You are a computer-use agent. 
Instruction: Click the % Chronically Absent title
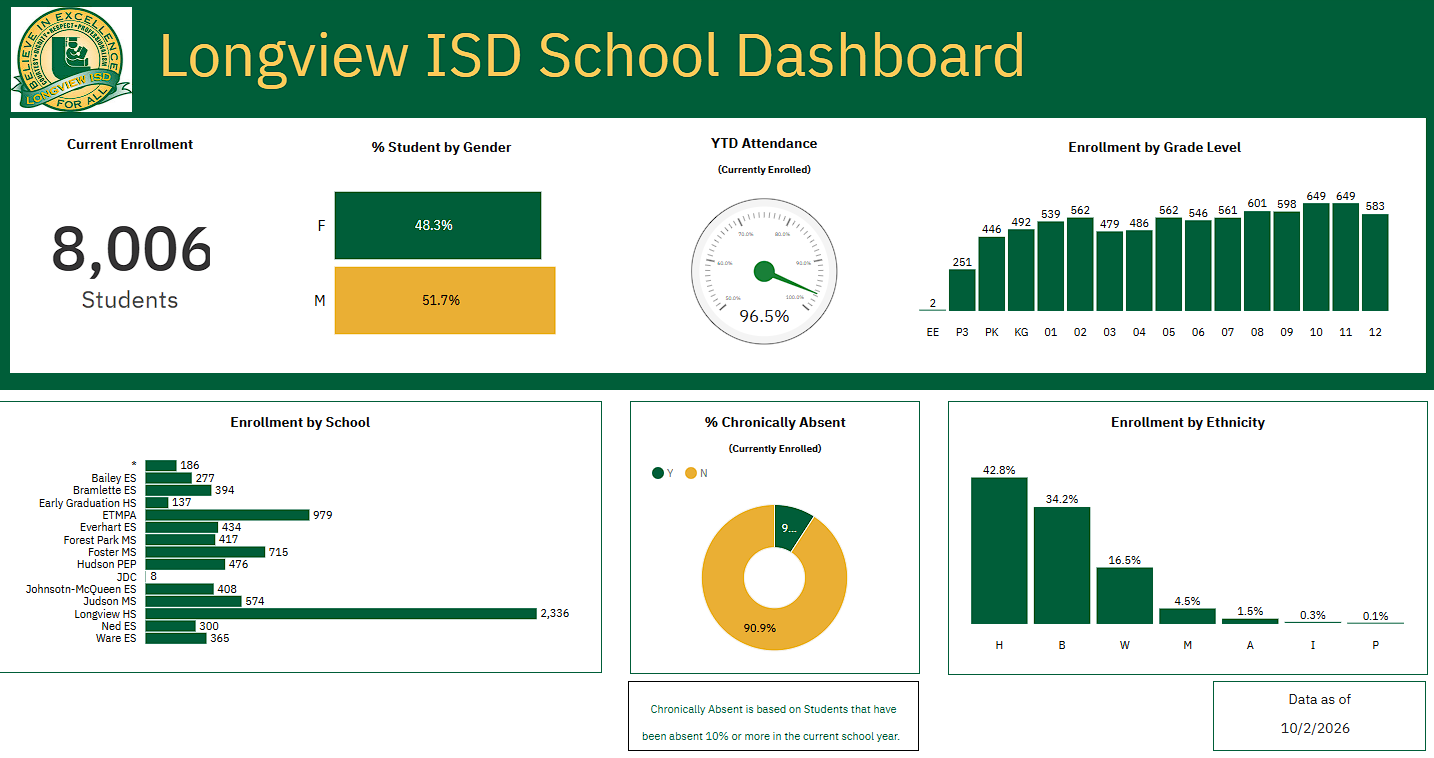tap(775, 422)
